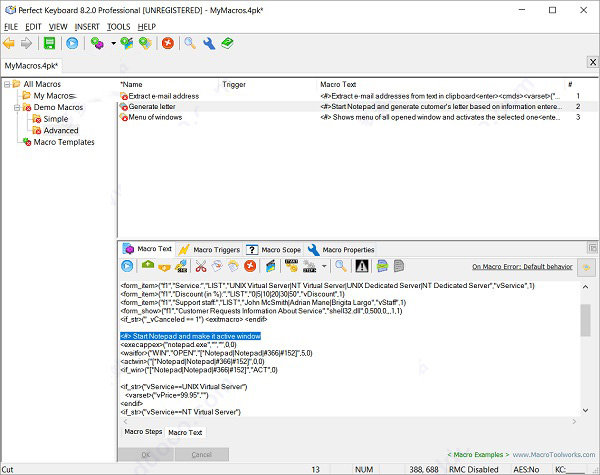Select the top Macro Text tab
This screenshot has height=475, width=600.
point(147,249)
